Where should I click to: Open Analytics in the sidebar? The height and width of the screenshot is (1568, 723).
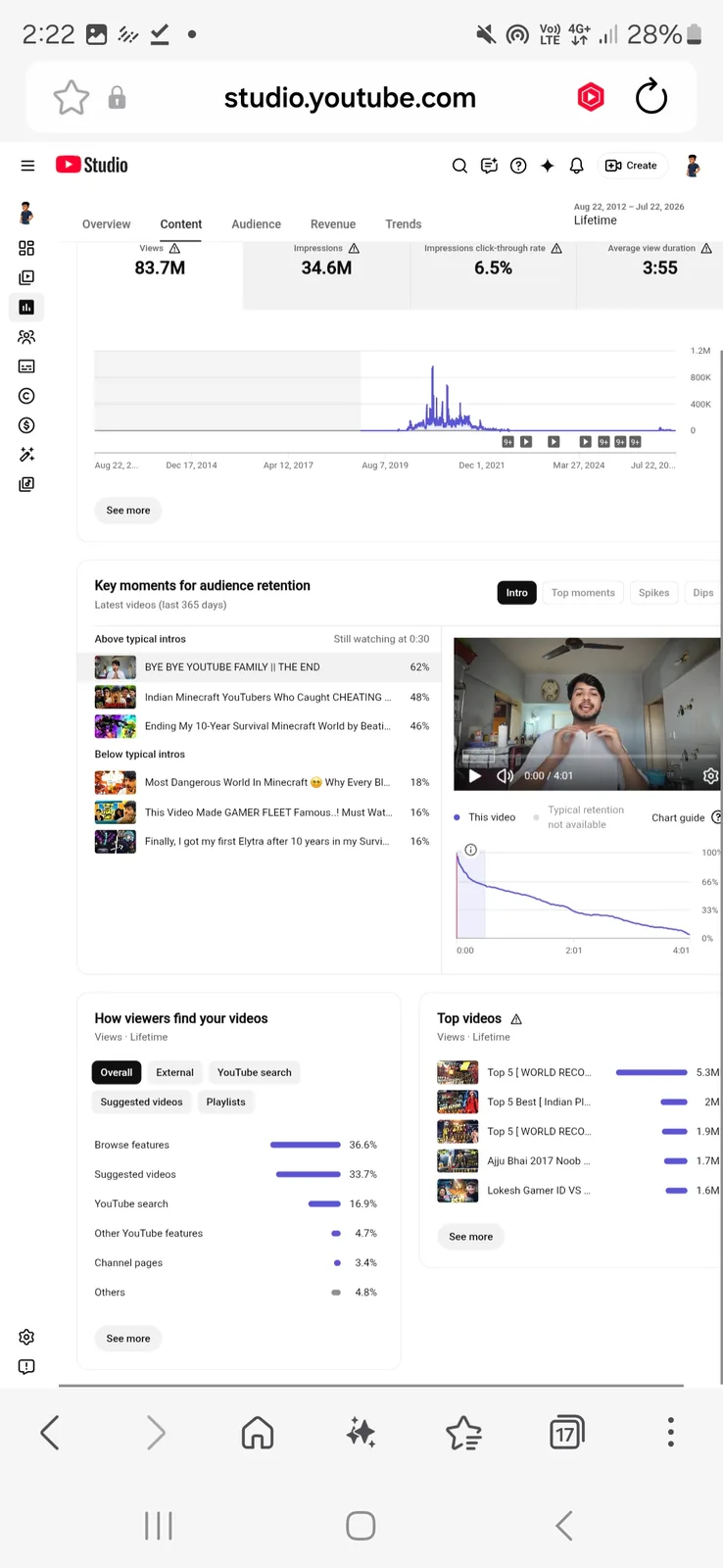click(26, 307)
